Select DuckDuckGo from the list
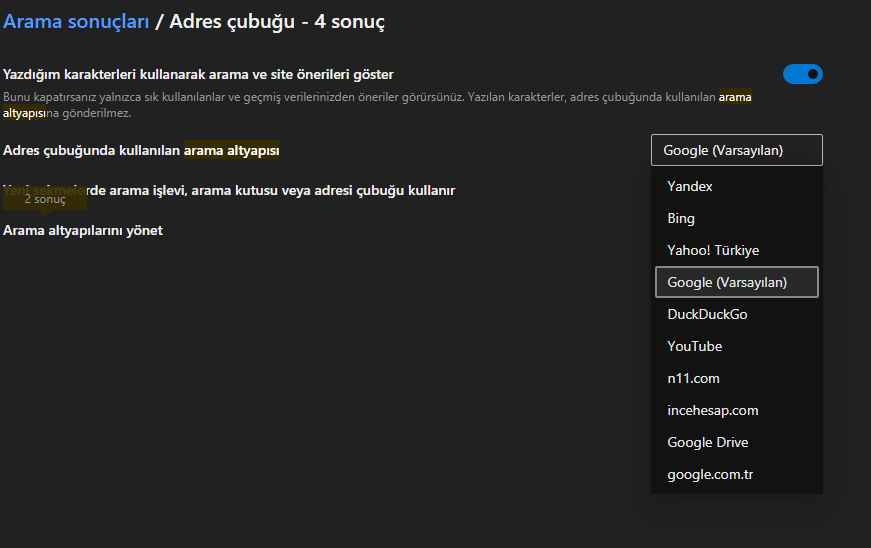The image size is (871, 548). (x=707, y=314)
